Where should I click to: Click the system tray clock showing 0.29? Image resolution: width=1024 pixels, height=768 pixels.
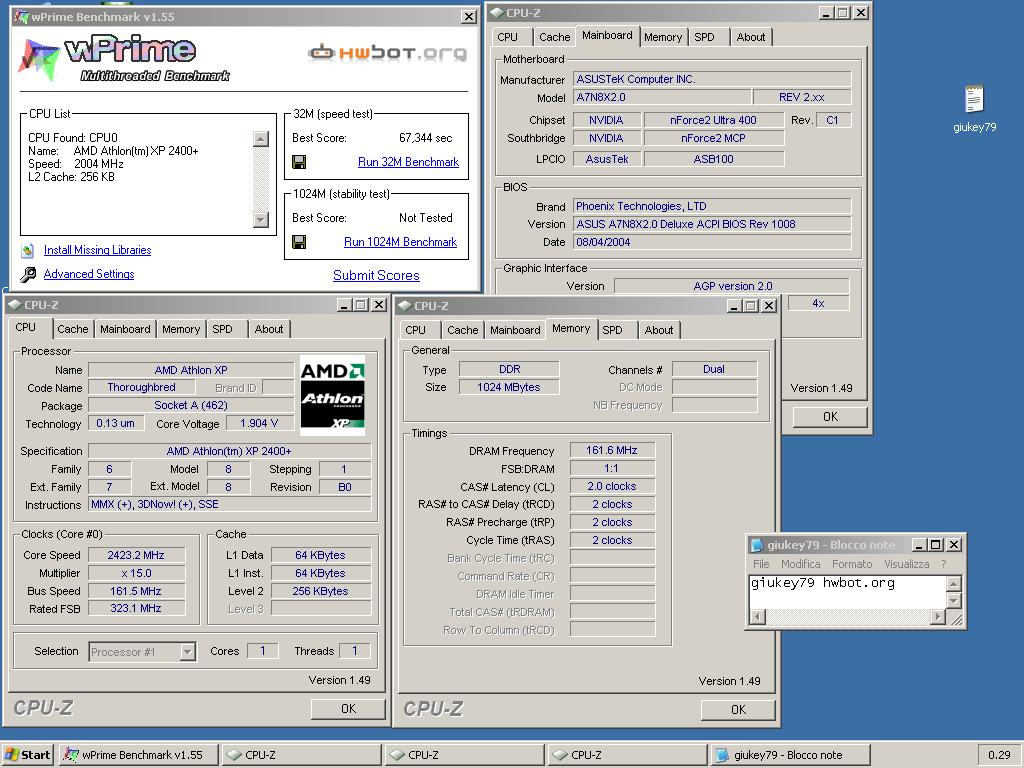pyautogui.click(x=999, y=755)
